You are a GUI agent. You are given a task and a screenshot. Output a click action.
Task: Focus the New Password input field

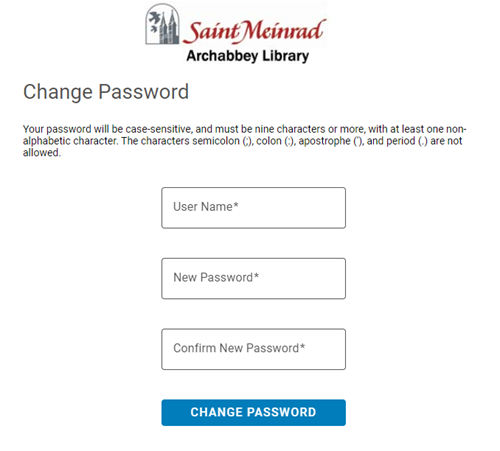[254, 278]
